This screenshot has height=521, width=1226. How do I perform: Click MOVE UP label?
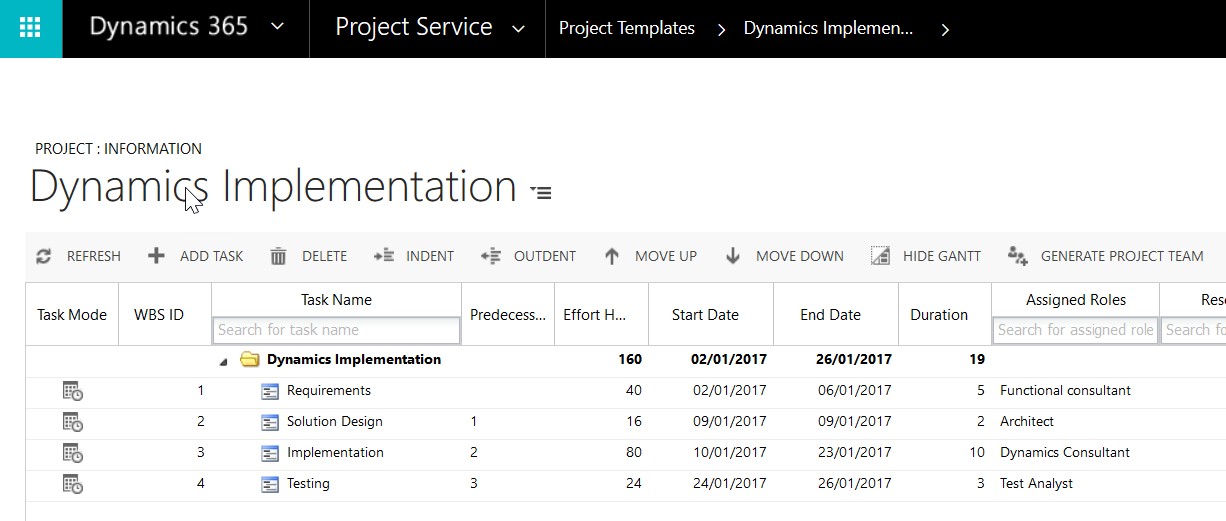tap(666, 256)
